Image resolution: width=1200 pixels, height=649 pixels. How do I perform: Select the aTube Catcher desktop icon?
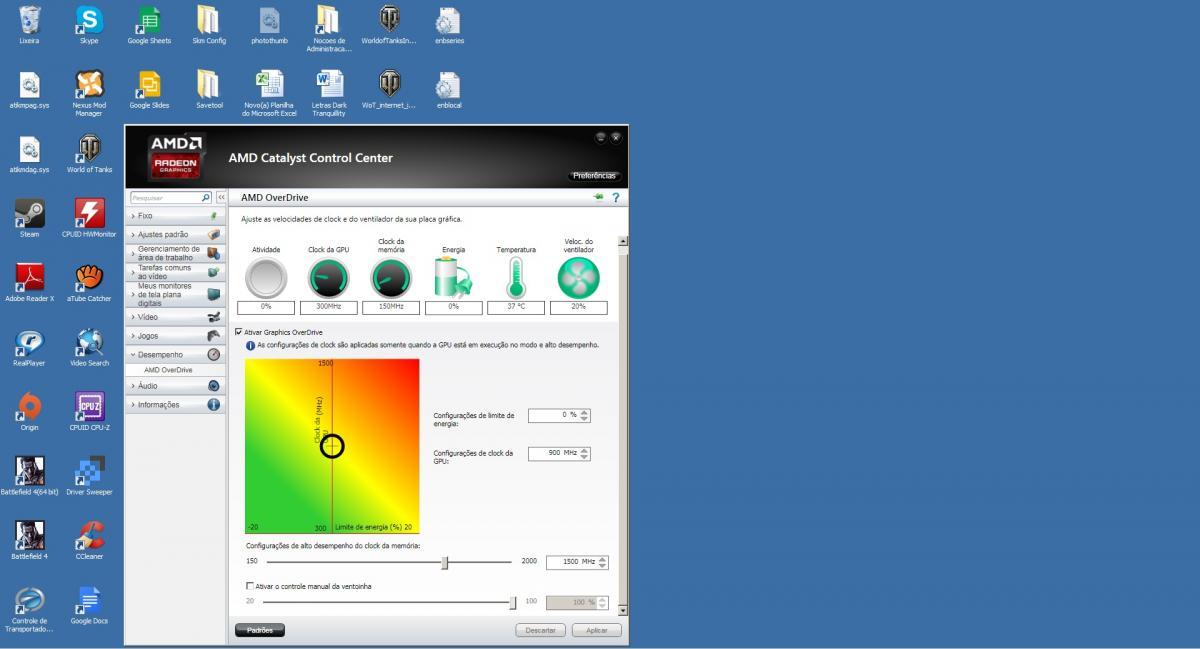click(89, 283)
